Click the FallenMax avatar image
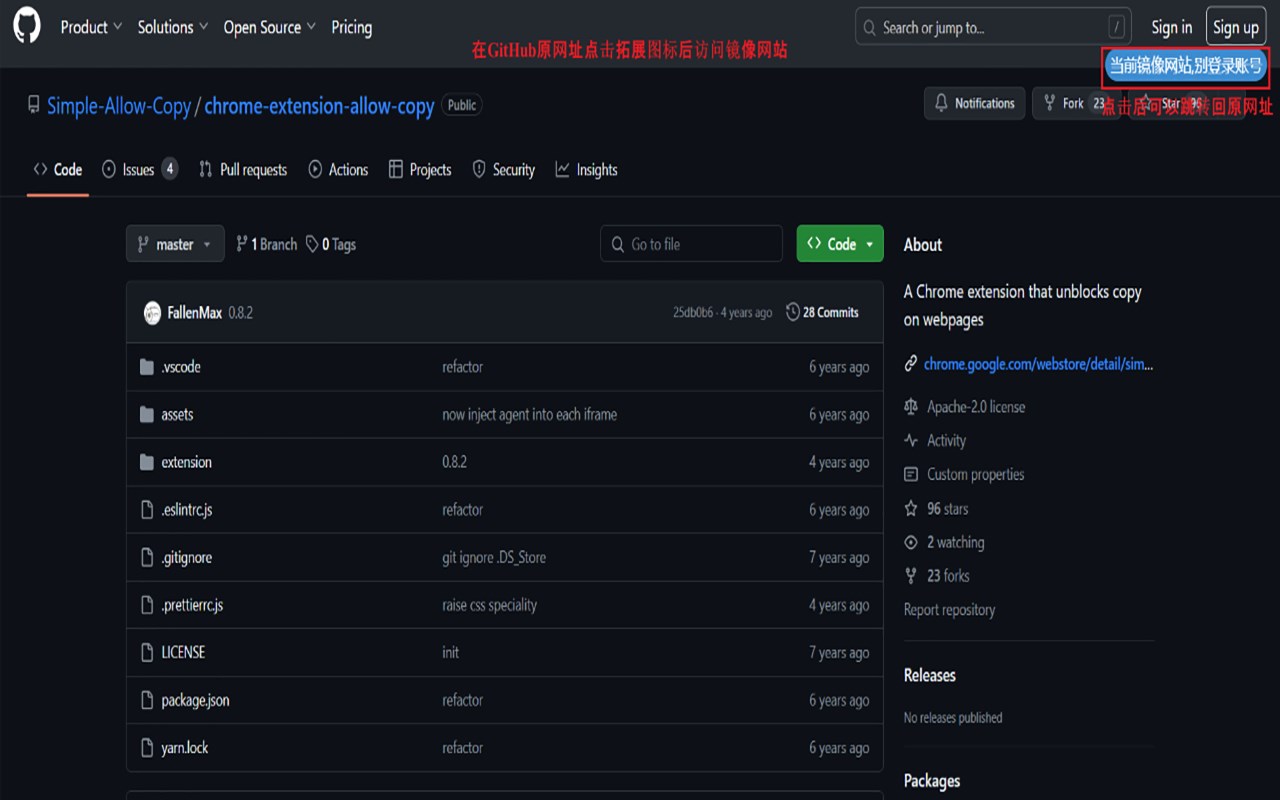The width and height of the screenshot is (1280, 800). click(152, 313)
